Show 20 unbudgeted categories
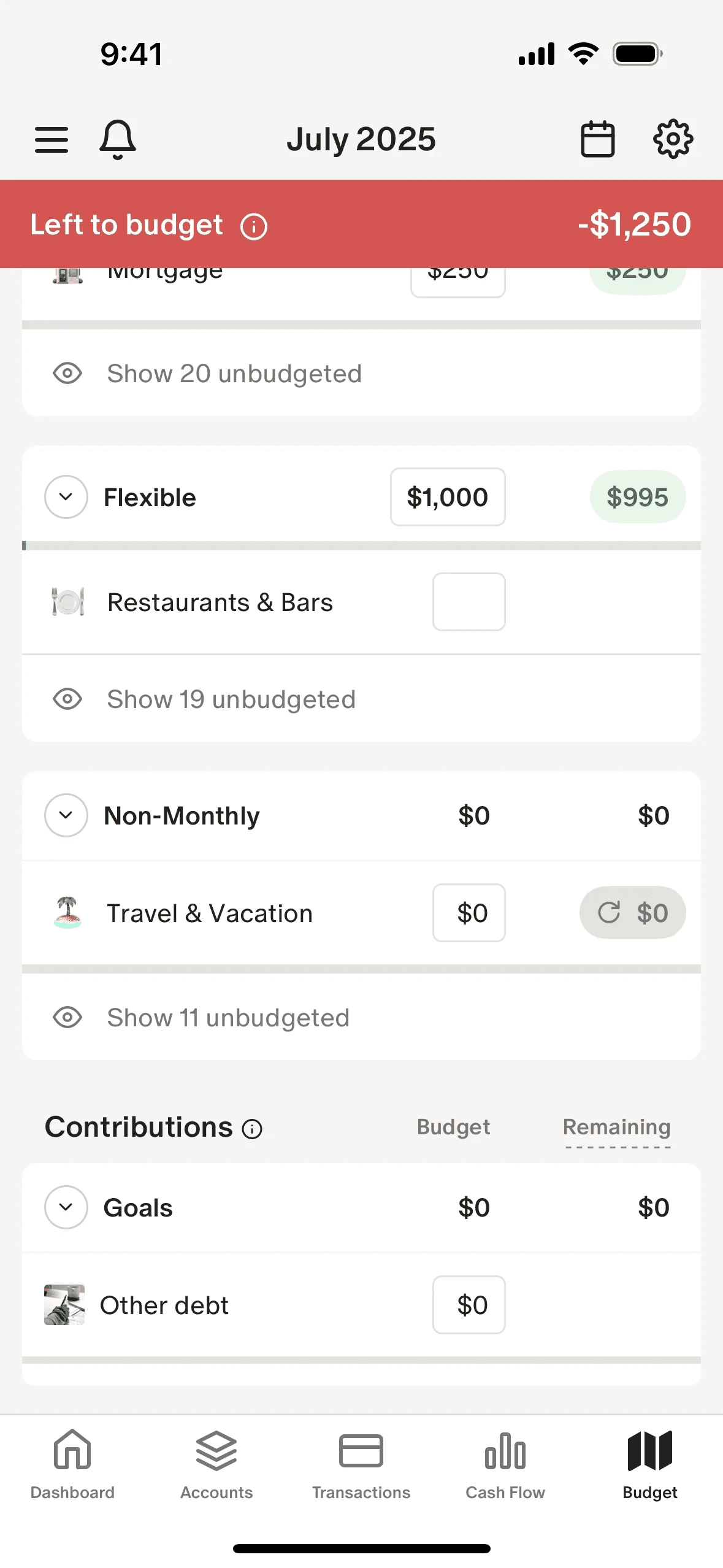Viewport: 723px width, 1568px height. coord(234,374)
